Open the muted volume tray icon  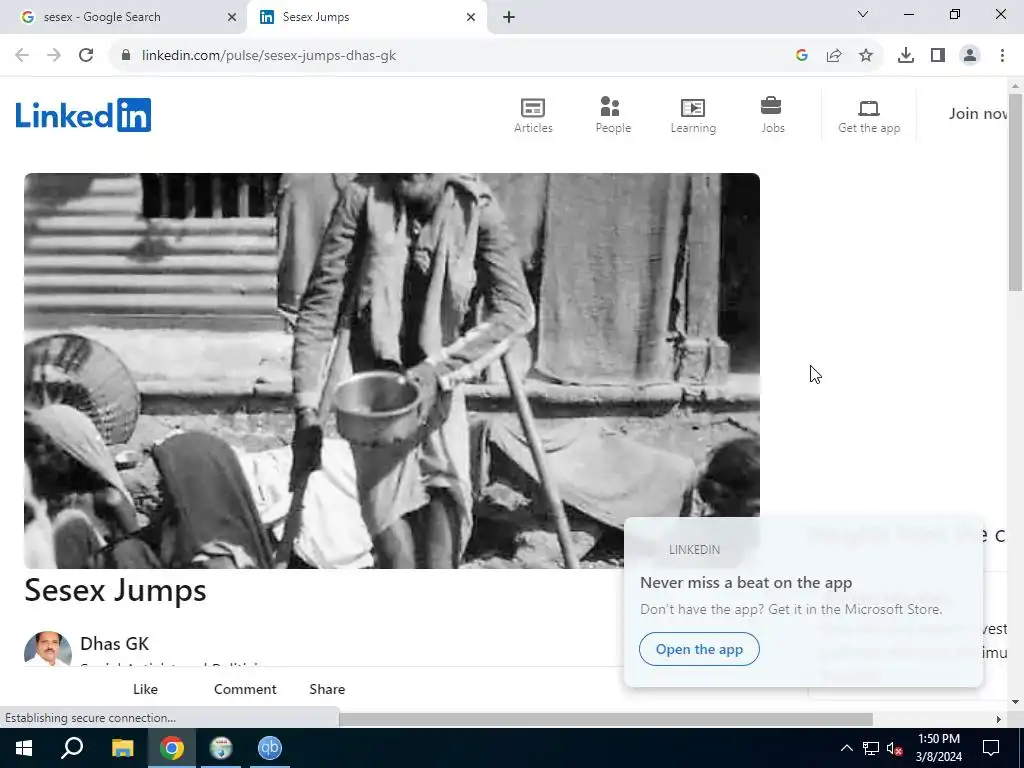pyautogui.click(x=895, y=748)
